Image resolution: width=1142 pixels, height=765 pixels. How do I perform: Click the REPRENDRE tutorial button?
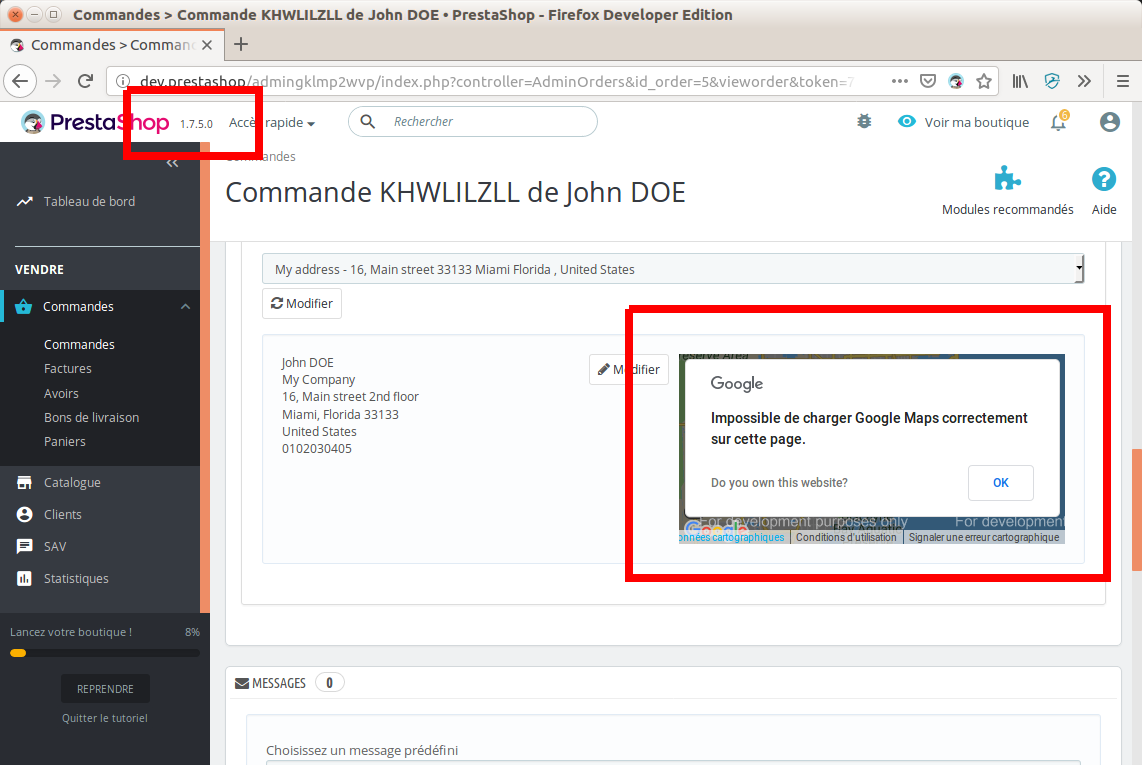point(106,688)
